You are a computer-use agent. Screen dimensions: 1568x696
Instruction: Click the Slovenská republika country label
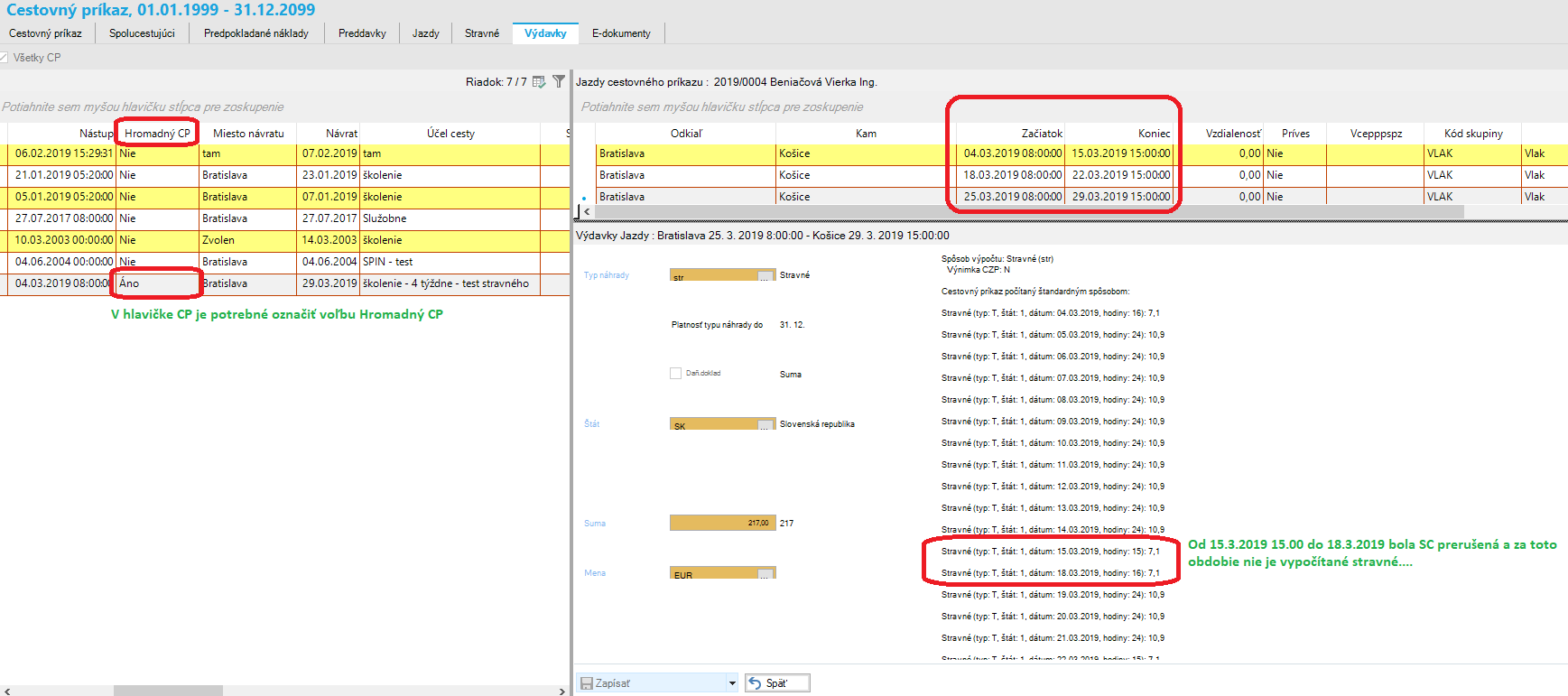pyautogui.click(x=817, y=424)
